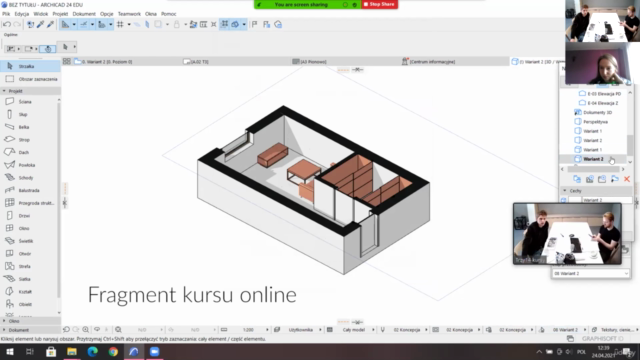Select Perspektywa view in navigator
The height and width of the screenshot is (360, 640).
596,122
